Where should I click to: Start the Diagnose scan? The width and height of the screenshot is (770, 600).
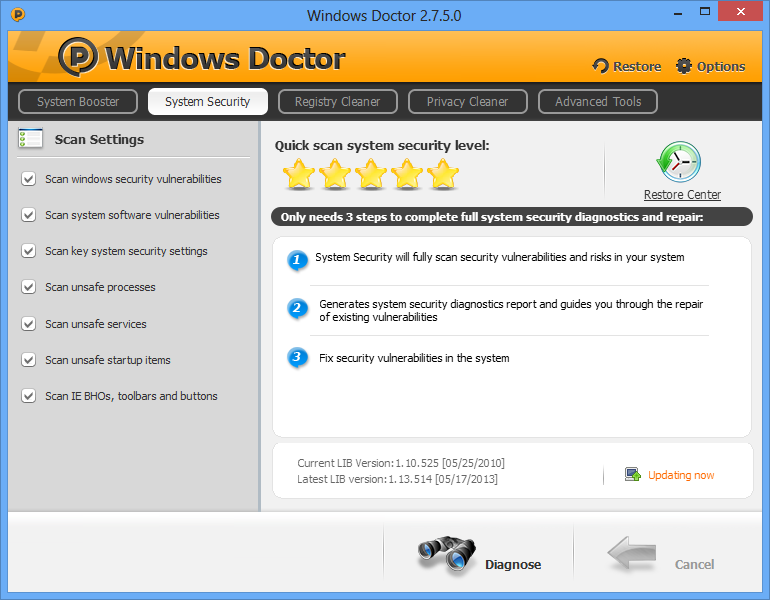point(513,565)
